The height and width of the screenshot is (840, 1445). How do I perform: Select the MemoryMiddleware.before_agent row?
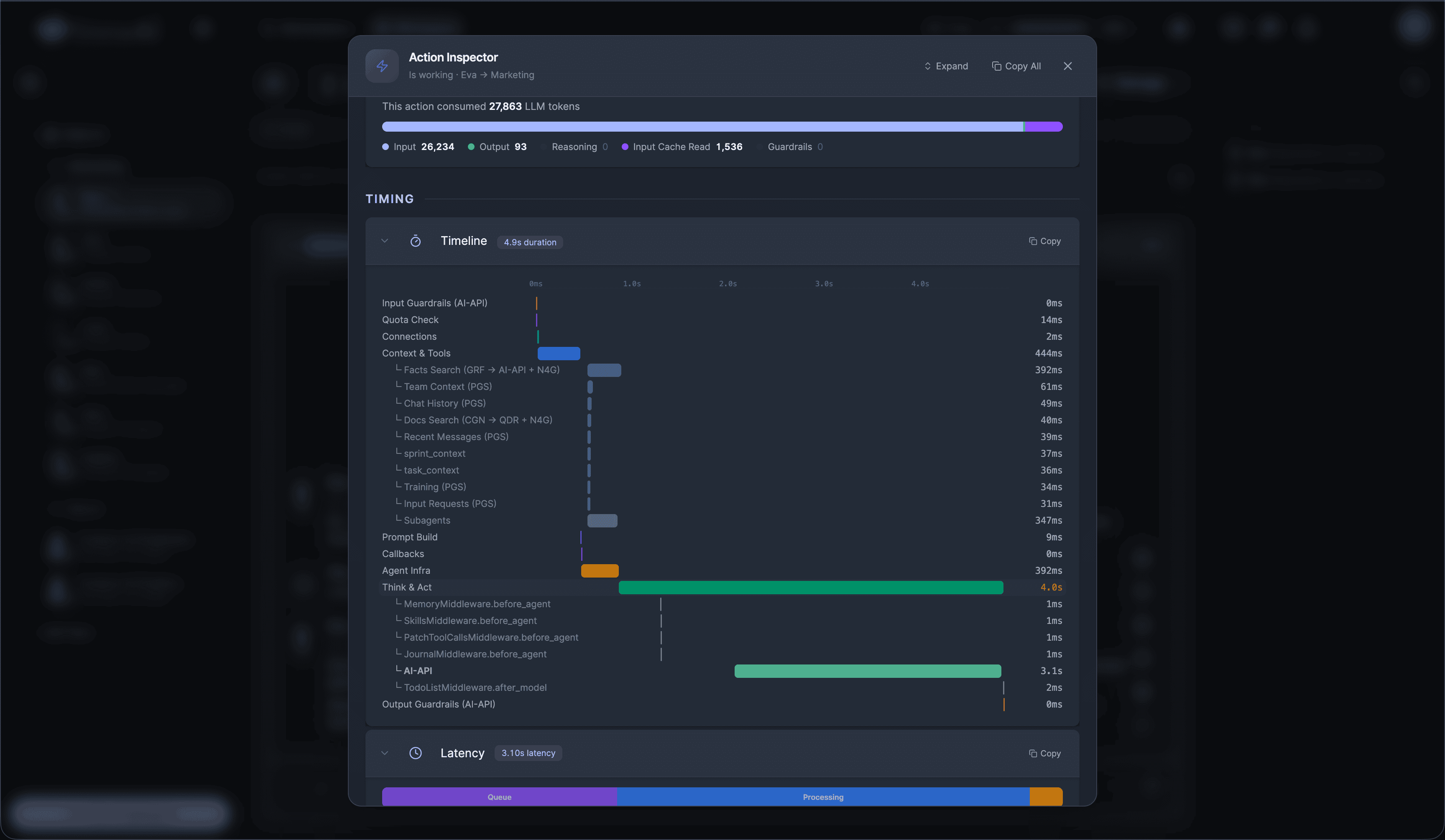[722, 604]
